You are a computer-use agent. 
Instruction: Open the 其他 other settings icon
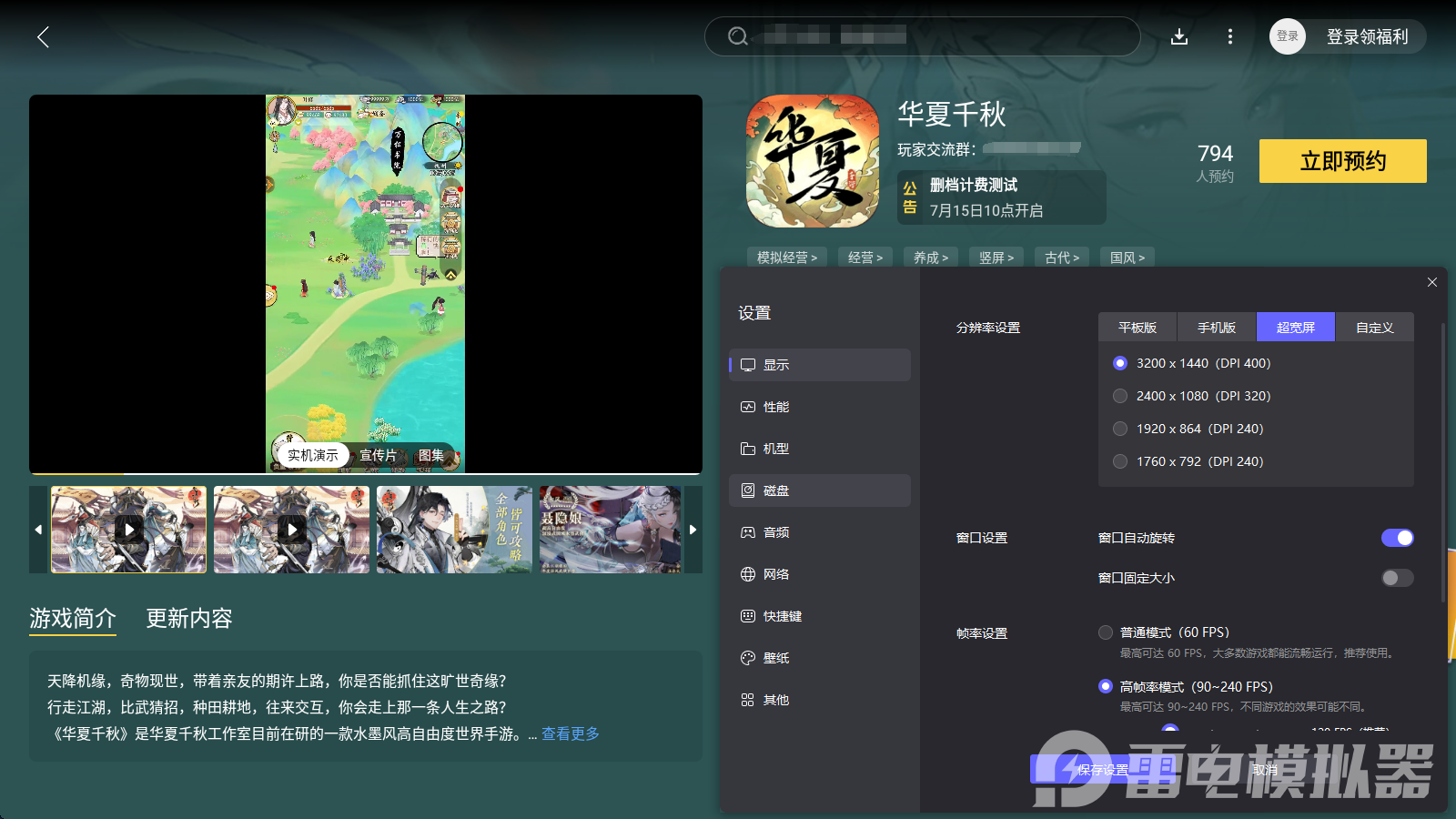748,700
